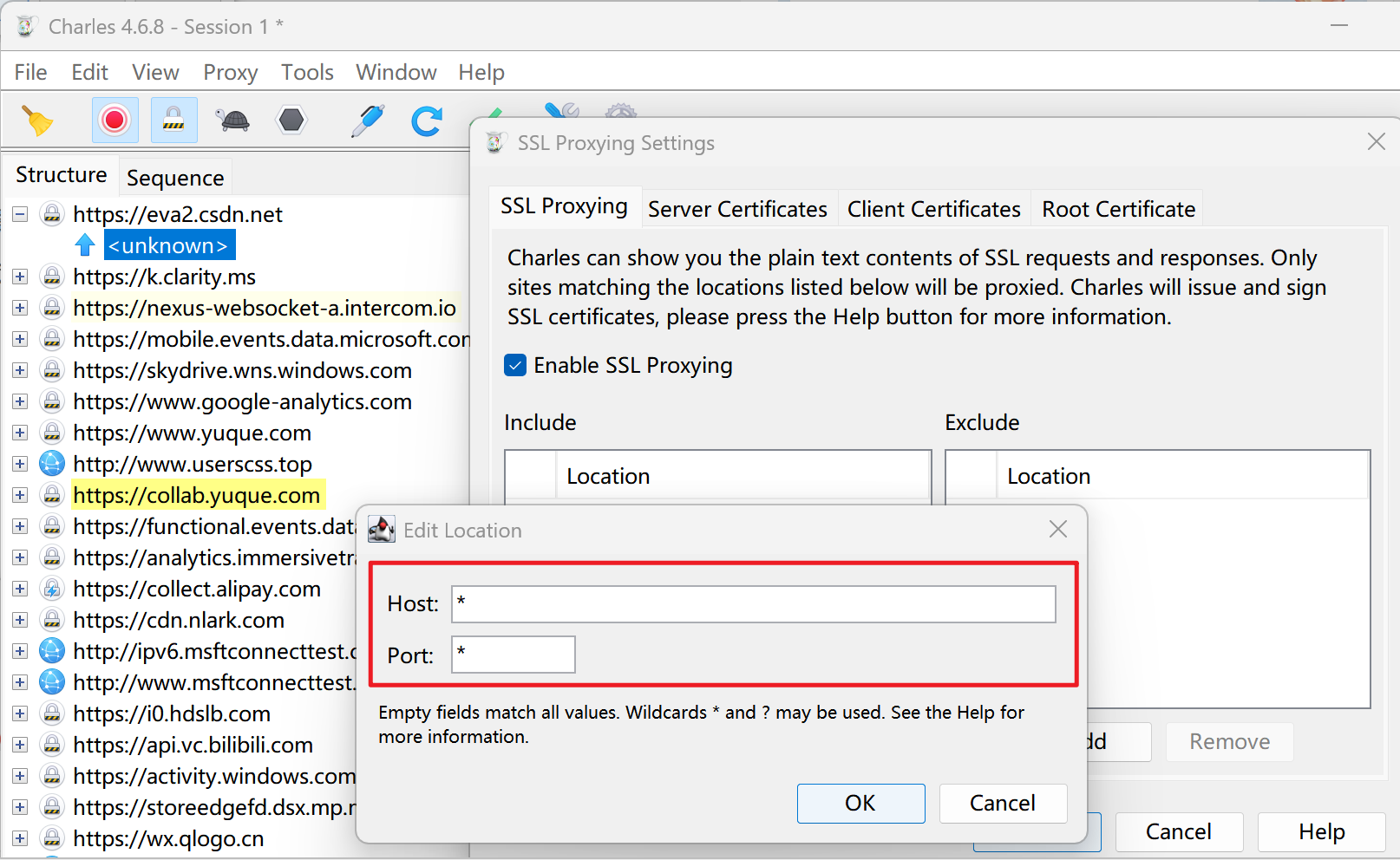Switch to the Sequence tab
This screenshot has width=1400, height=860.
pos(175,178)
